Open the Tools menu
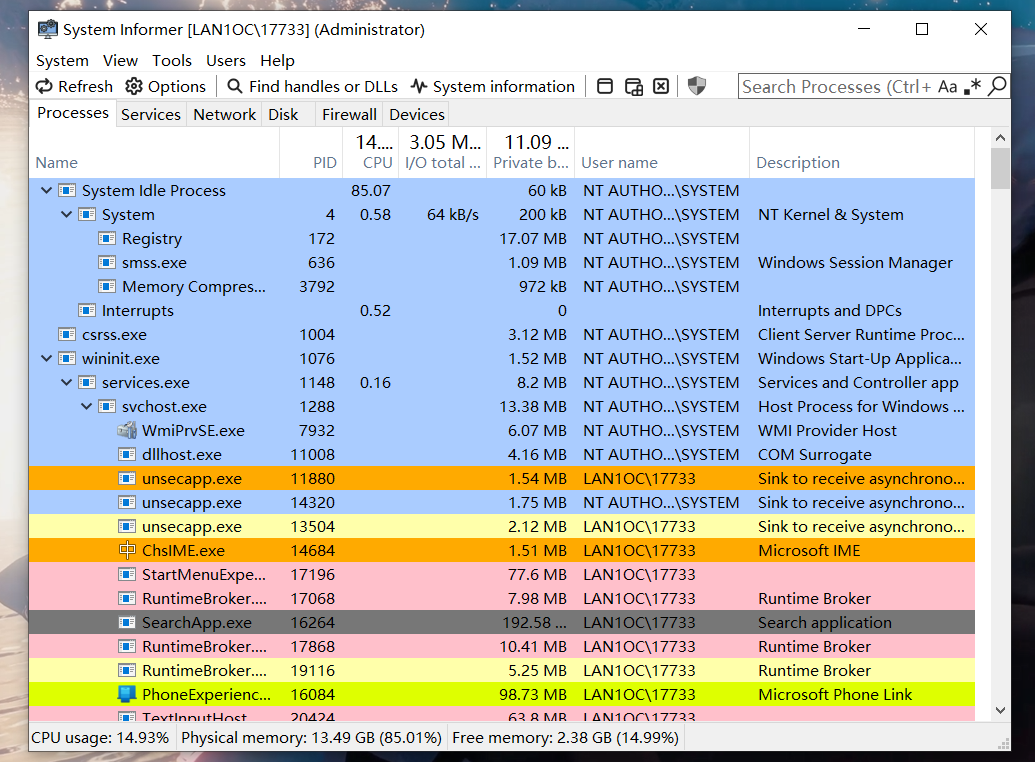The width and height of the screenshot is (1035, 762). click(172, 61)
